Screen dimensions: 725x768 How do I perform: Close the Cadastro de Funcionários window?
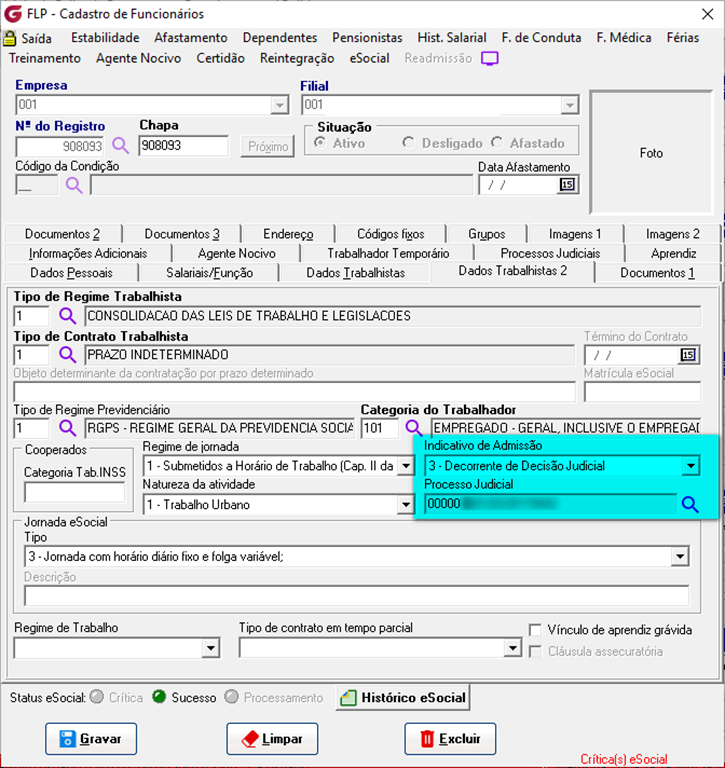[x=707, y=14]
